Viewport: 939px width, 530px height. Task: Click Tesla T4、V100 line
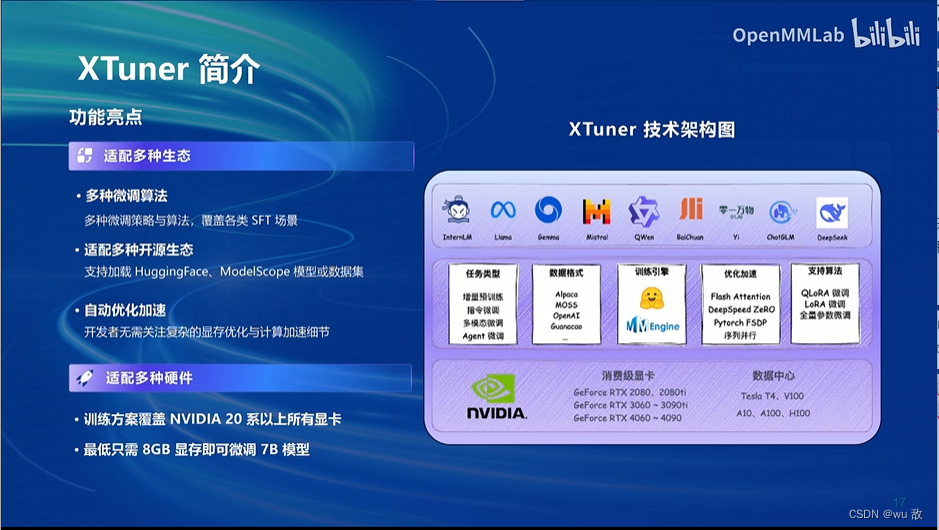pos(773,396)
